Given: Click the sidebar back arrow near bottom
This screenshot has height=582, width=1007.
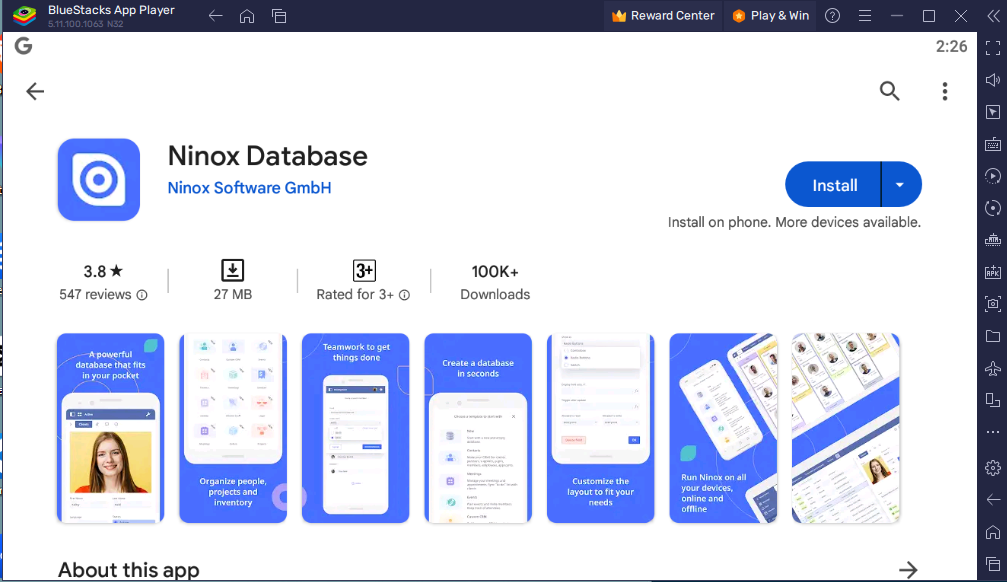Looking at the screenshot, I should click(x=993, y=500).
